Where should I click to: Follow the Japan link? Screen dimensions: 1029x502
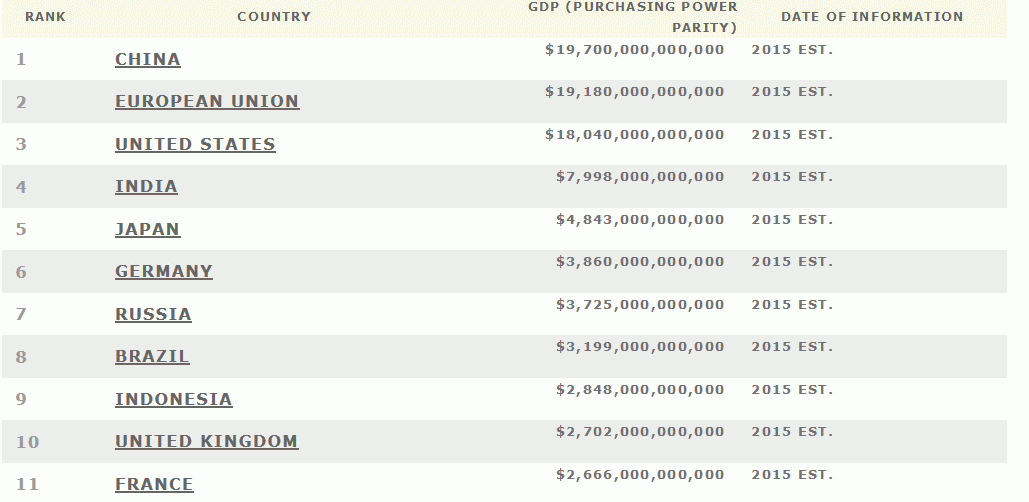147,229
